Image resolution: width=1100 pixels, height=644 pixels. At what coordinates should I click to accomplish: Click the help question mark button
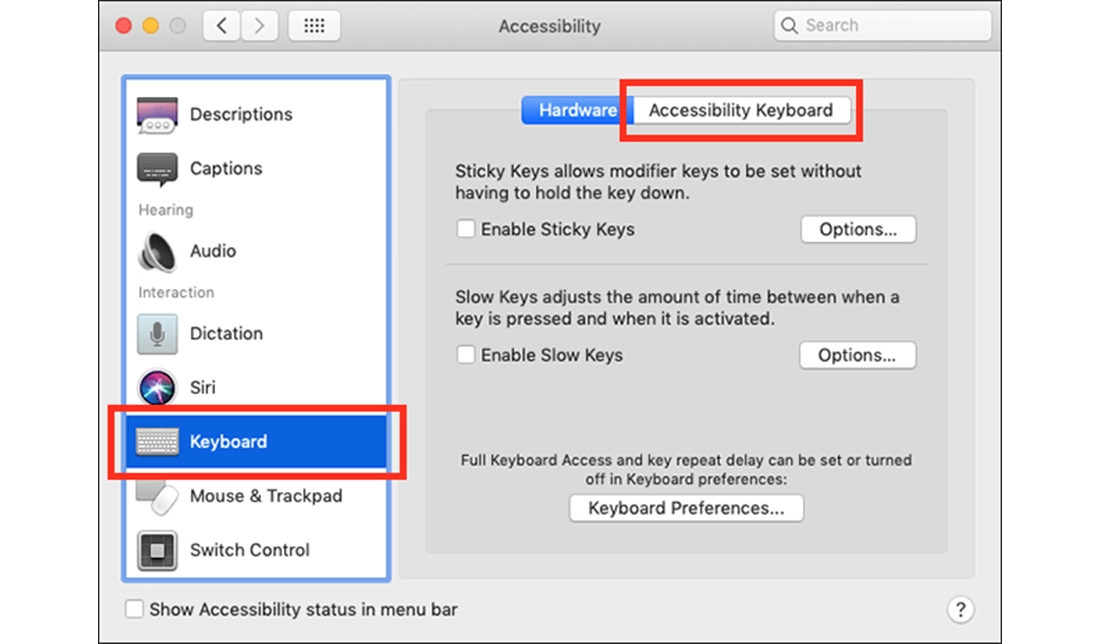(961, 609)
